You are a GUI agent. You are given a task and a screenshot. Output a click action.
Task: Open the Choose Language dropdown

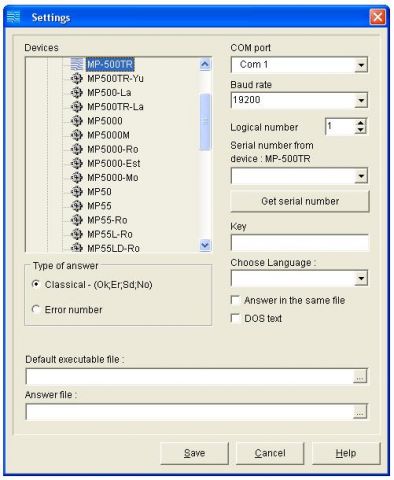(x=361, y=279)
